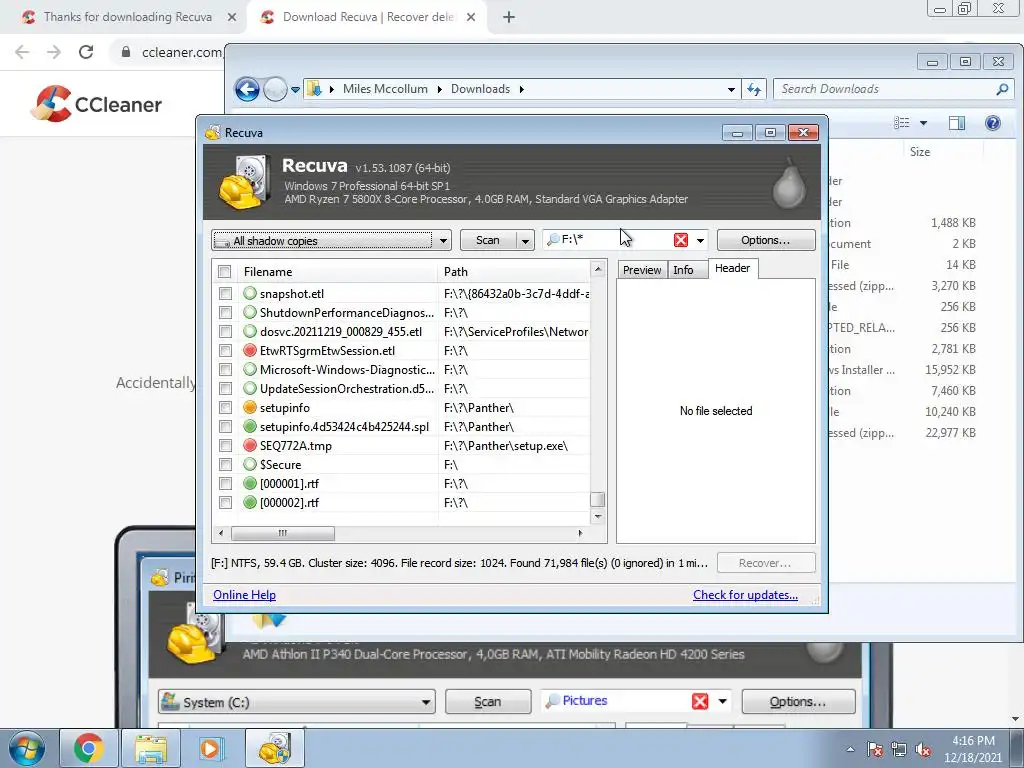
Task: Click the CCleaner logo on webpage
Action: [x=96, y=104]
